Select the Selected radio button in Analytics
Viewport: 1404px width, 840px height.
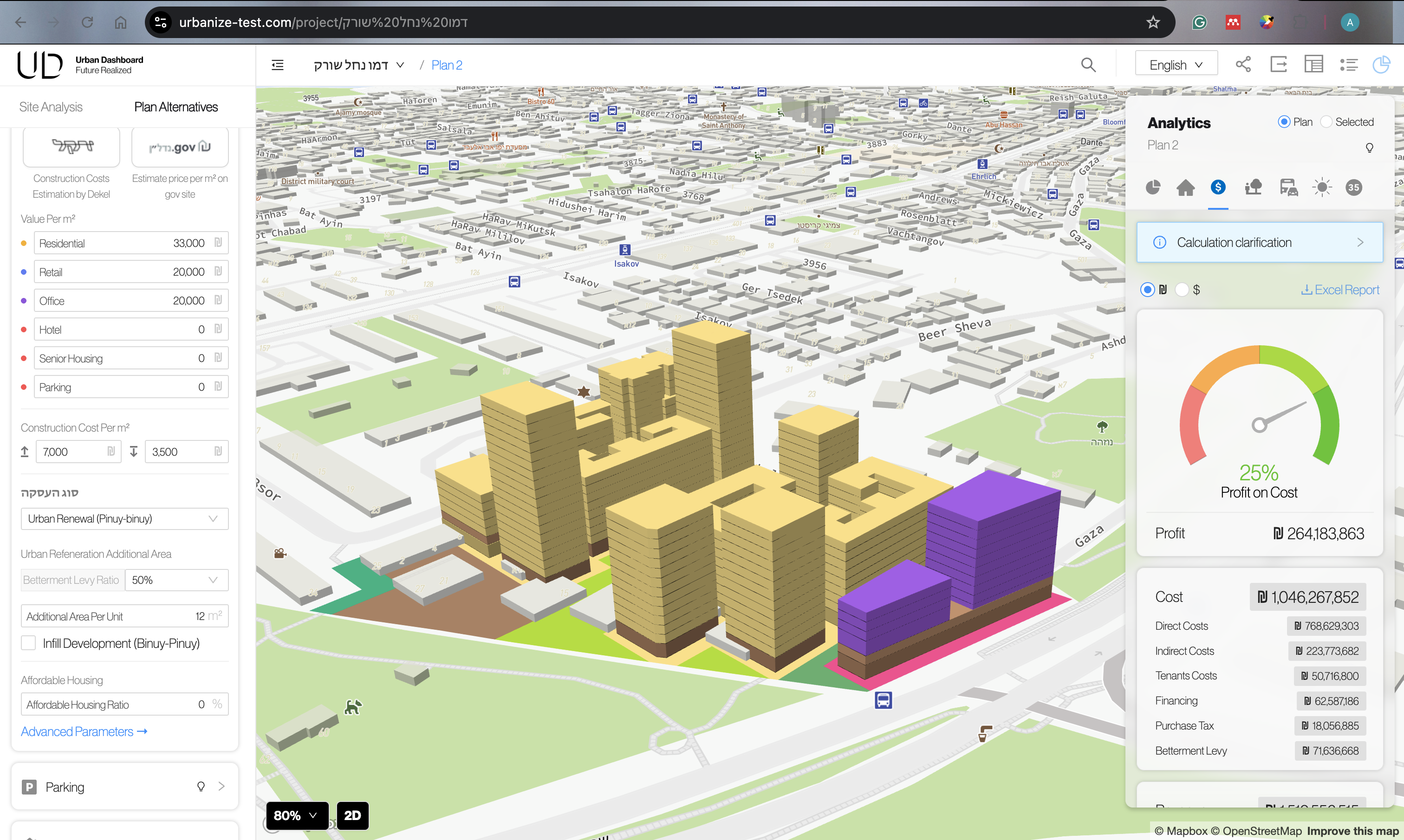[1326, 122]
